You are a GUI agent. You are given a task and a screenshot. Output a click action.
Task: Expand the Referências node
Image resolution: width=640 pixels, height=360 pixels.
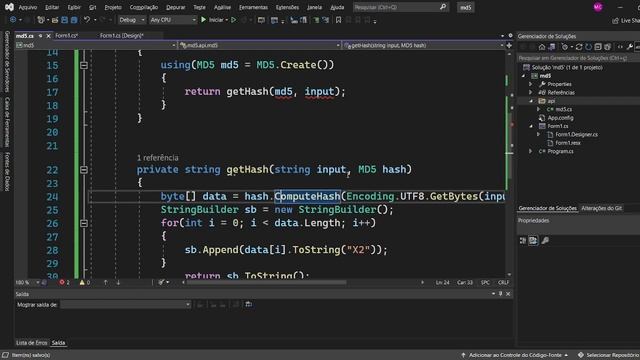tap(531, 93)
